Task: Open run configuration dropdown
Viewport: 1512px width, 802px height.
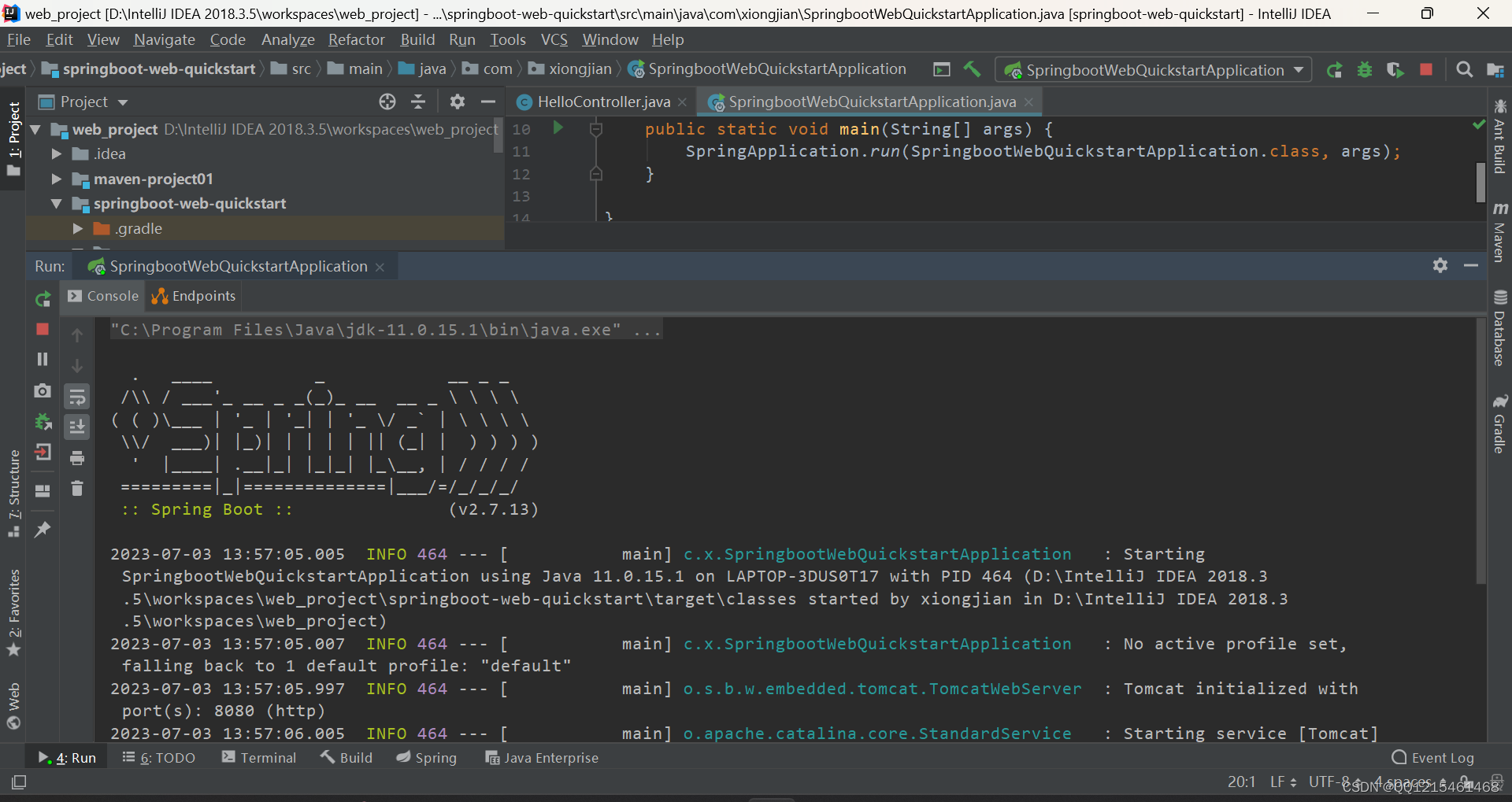Action: point(1154,70)
